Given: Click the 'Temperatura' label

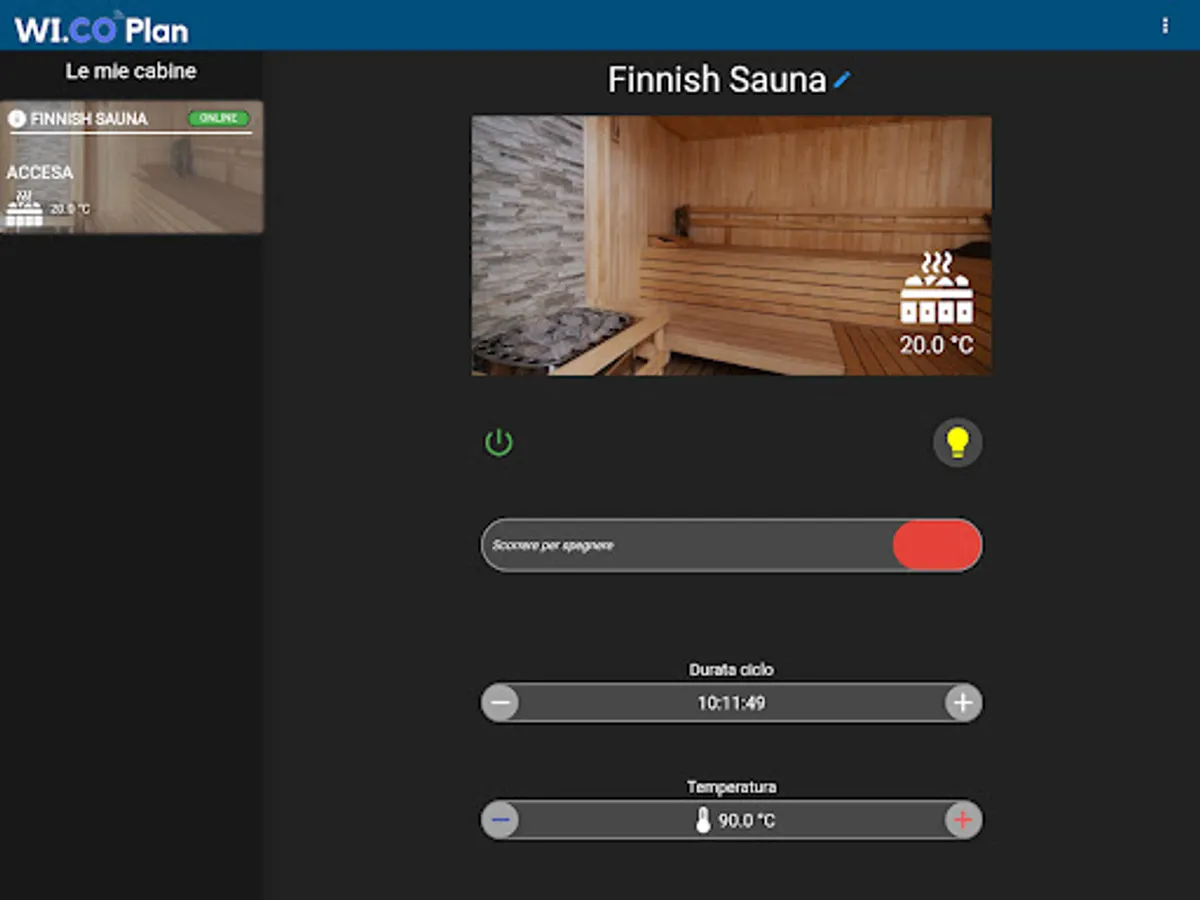Looking at the screenshot, I should coord(732,788).
